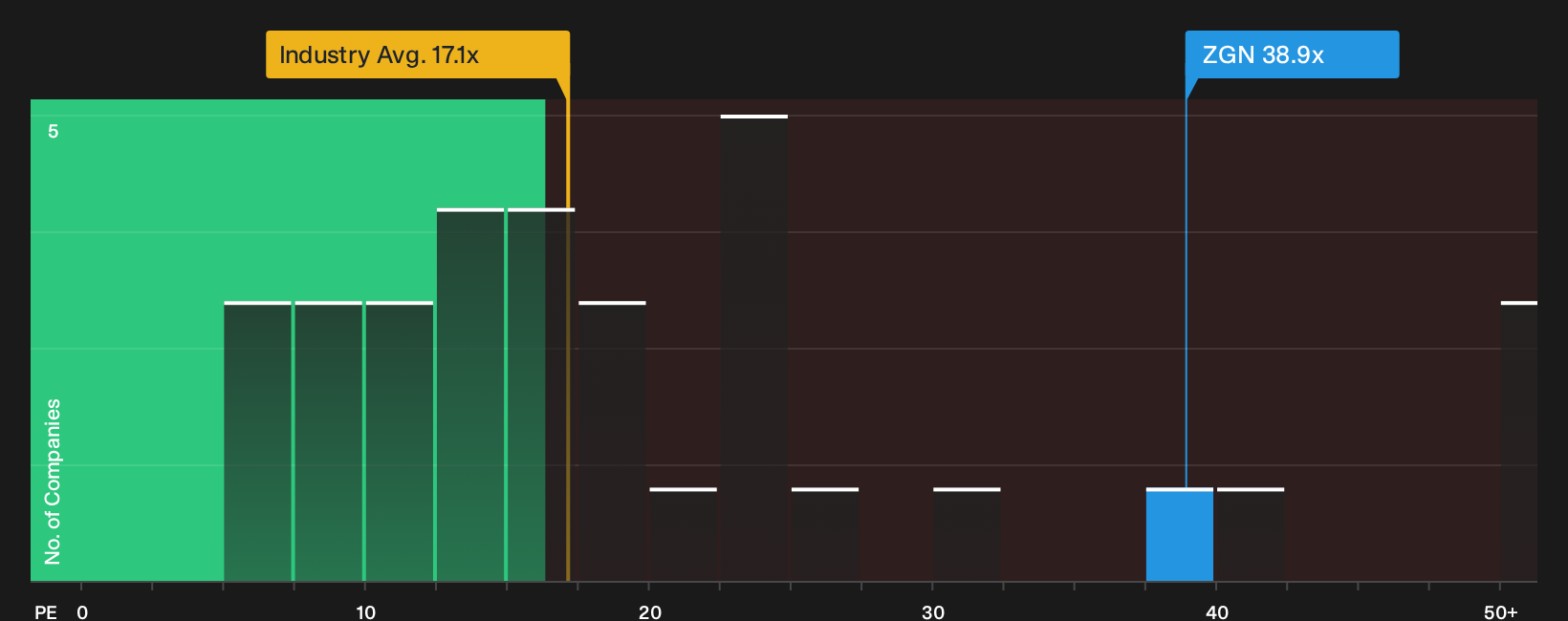
Task: Click the Industry Avg. 17.1x label
Action: tap(418, 54)
